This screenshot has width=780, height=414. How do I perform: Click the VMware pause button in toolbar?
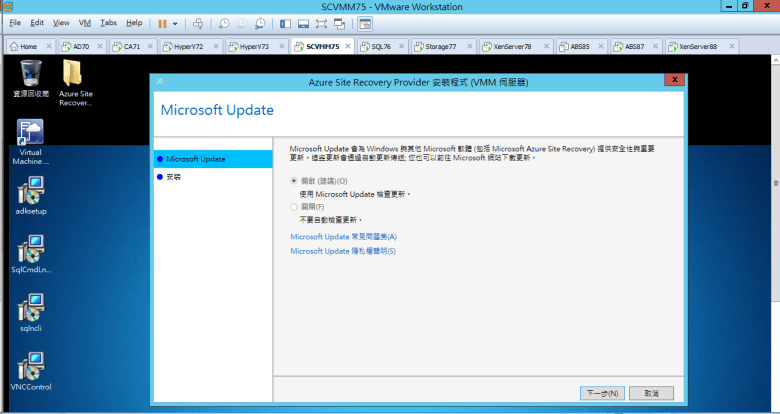point(162,22)
